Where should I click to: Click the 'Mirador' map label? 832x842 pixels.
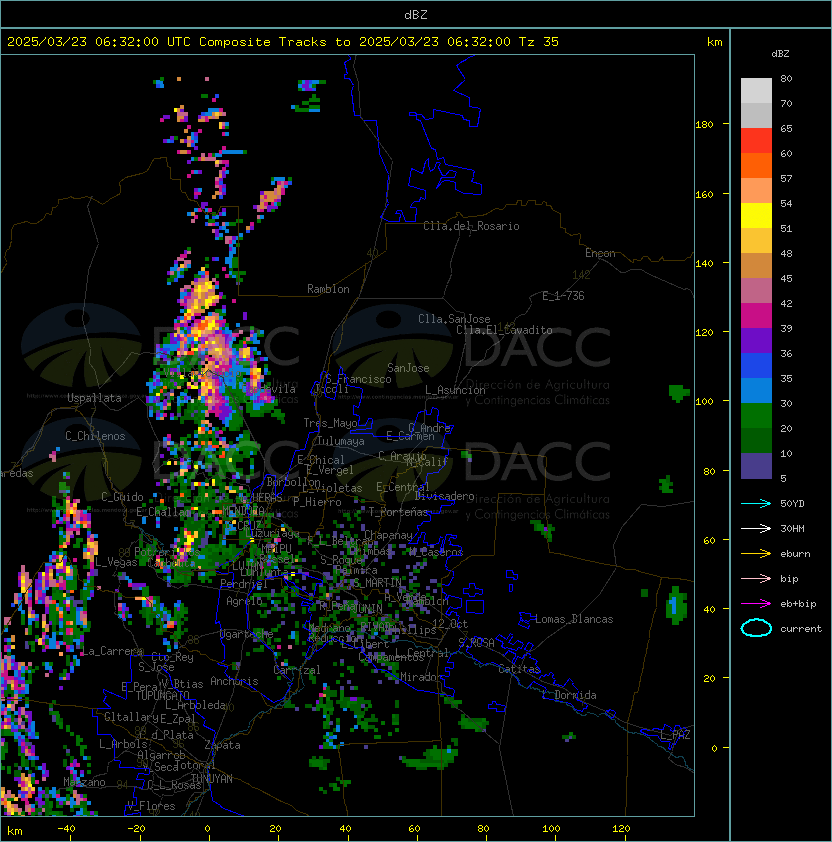pos(421,677)
